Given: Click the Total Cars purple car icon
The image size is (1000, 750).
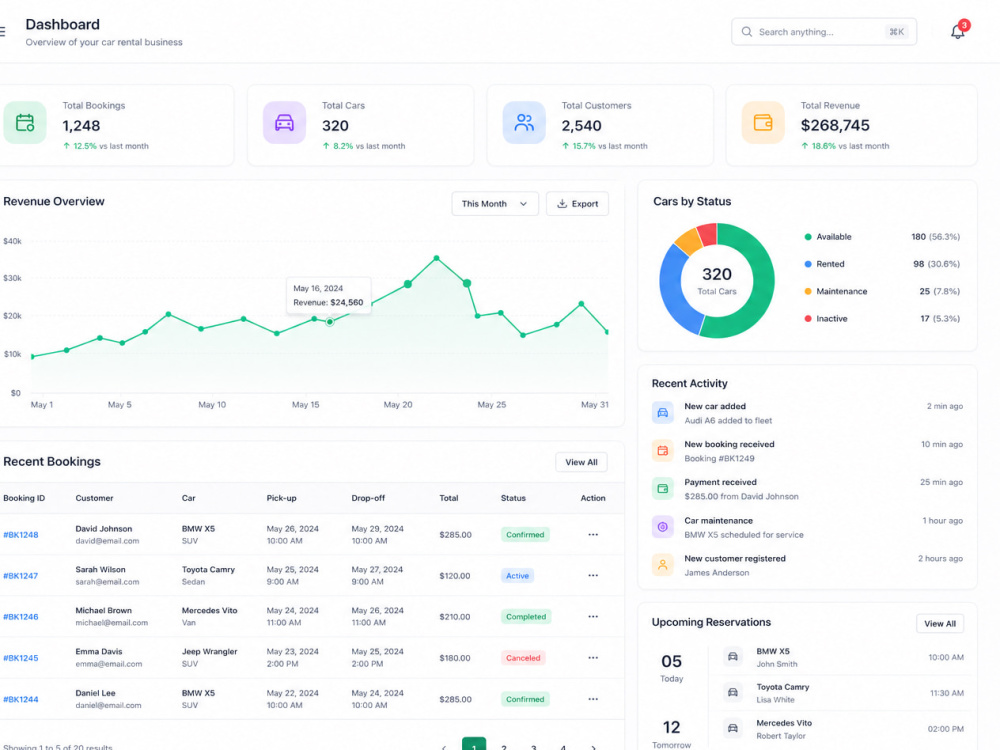Looking at the screenshot, I should point(284,122).
